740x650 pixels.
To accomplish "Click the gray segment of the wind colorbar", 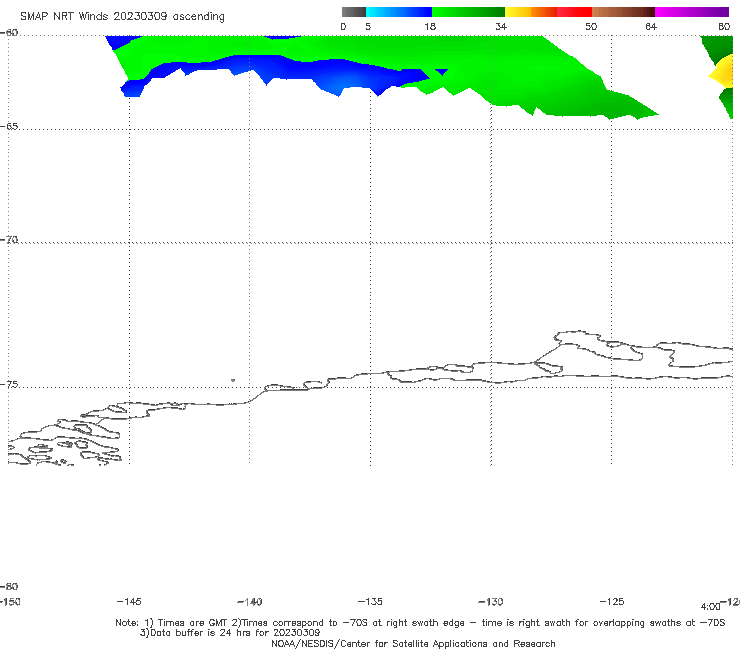I will (353, 12).
